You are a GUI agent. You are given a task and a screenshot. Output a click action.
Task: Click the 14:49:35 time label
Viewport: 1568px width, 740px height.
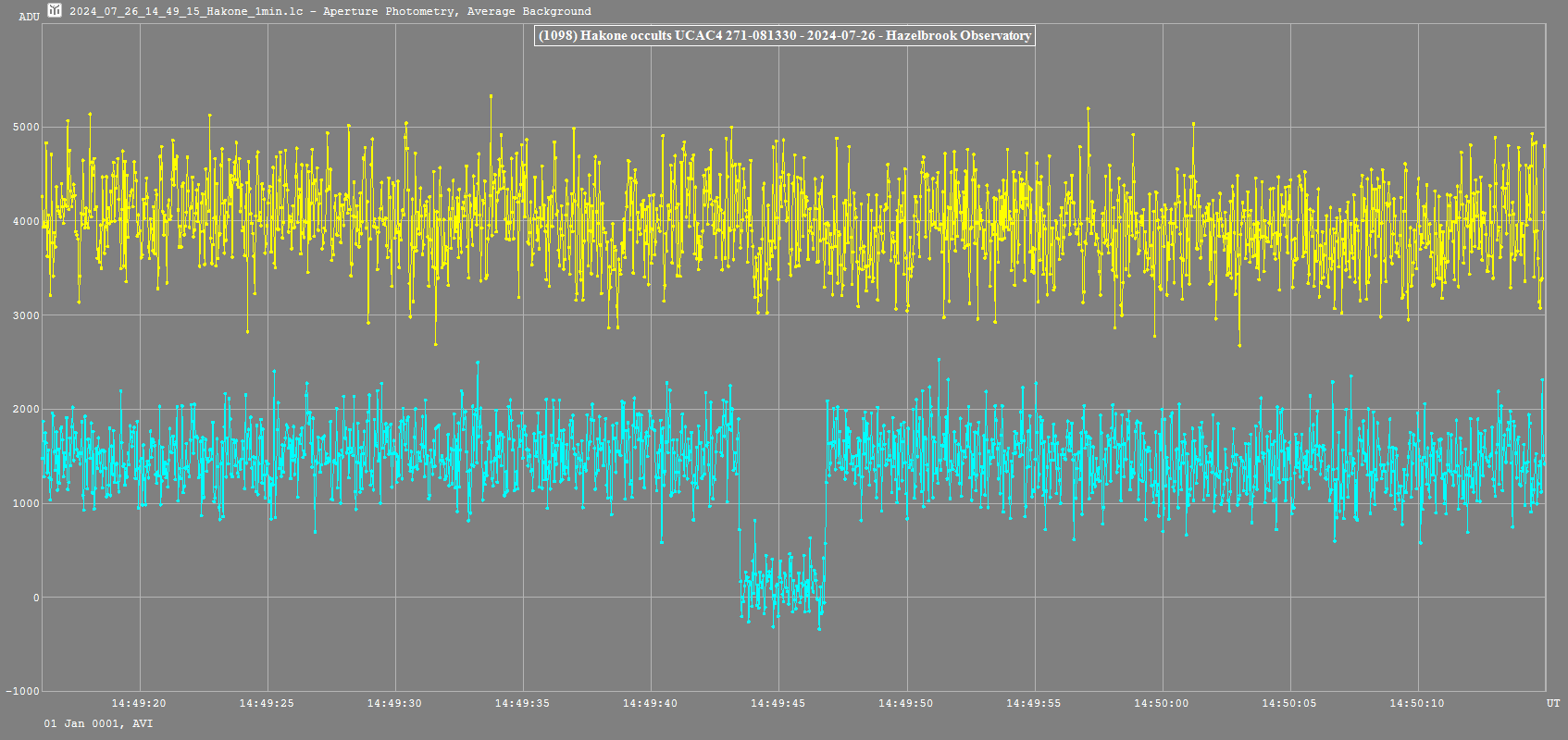tap(522, 703)
